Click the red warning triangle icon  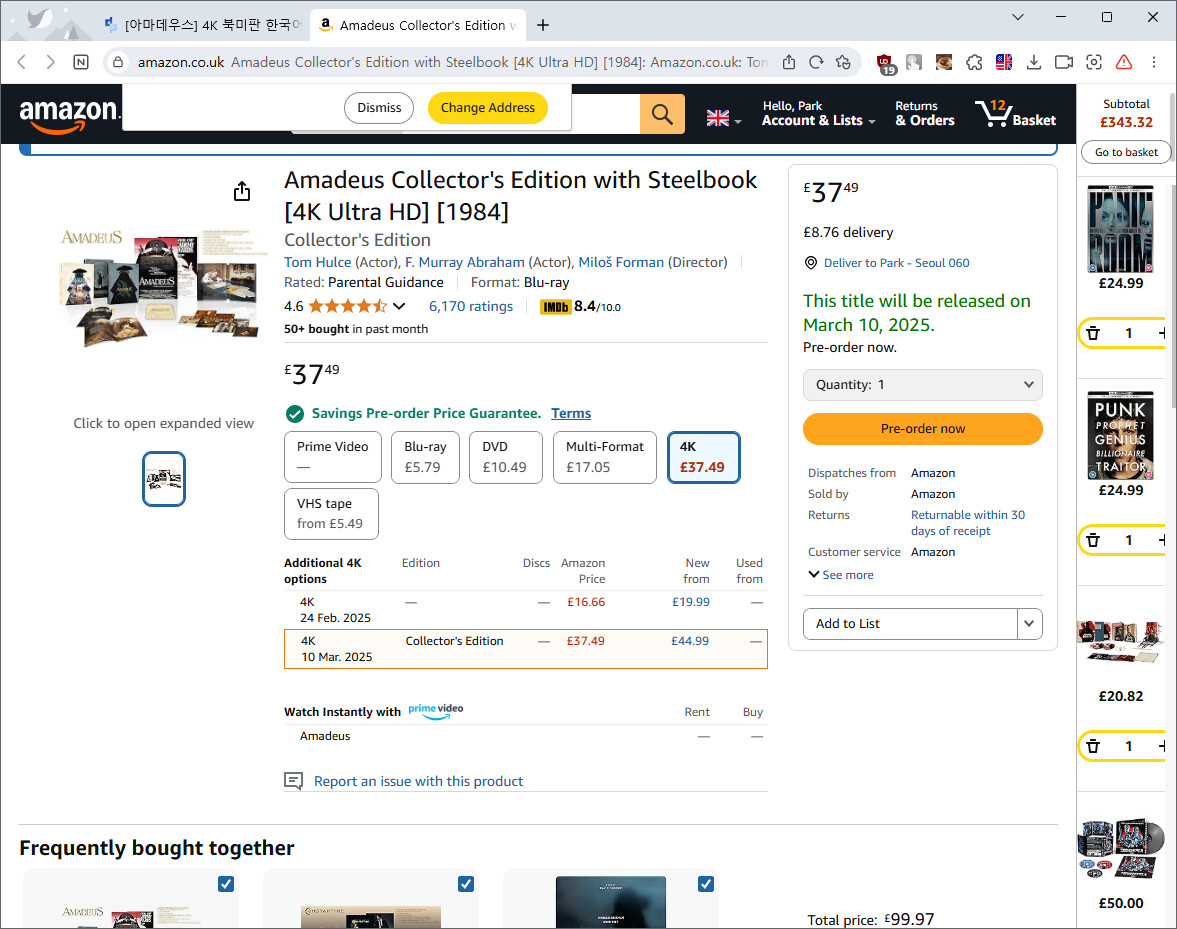tap(1124, 62)
